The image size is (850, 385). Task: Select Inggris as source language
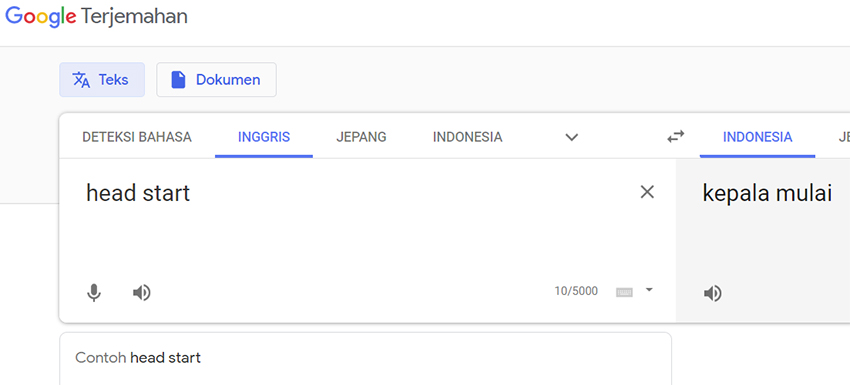click(264, 137)
